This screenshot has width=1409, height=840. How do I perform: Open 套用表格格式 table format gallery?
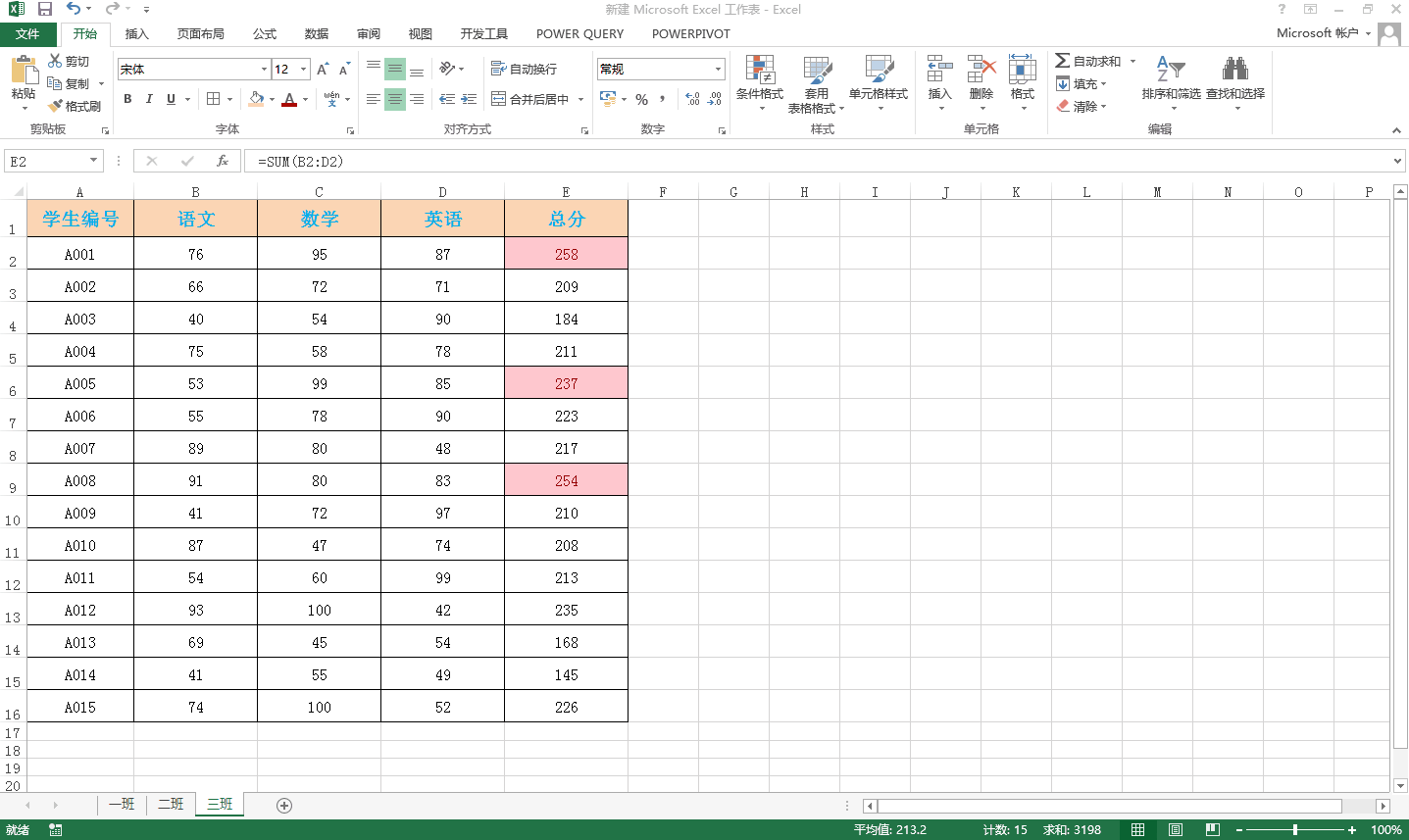(817, 84)
